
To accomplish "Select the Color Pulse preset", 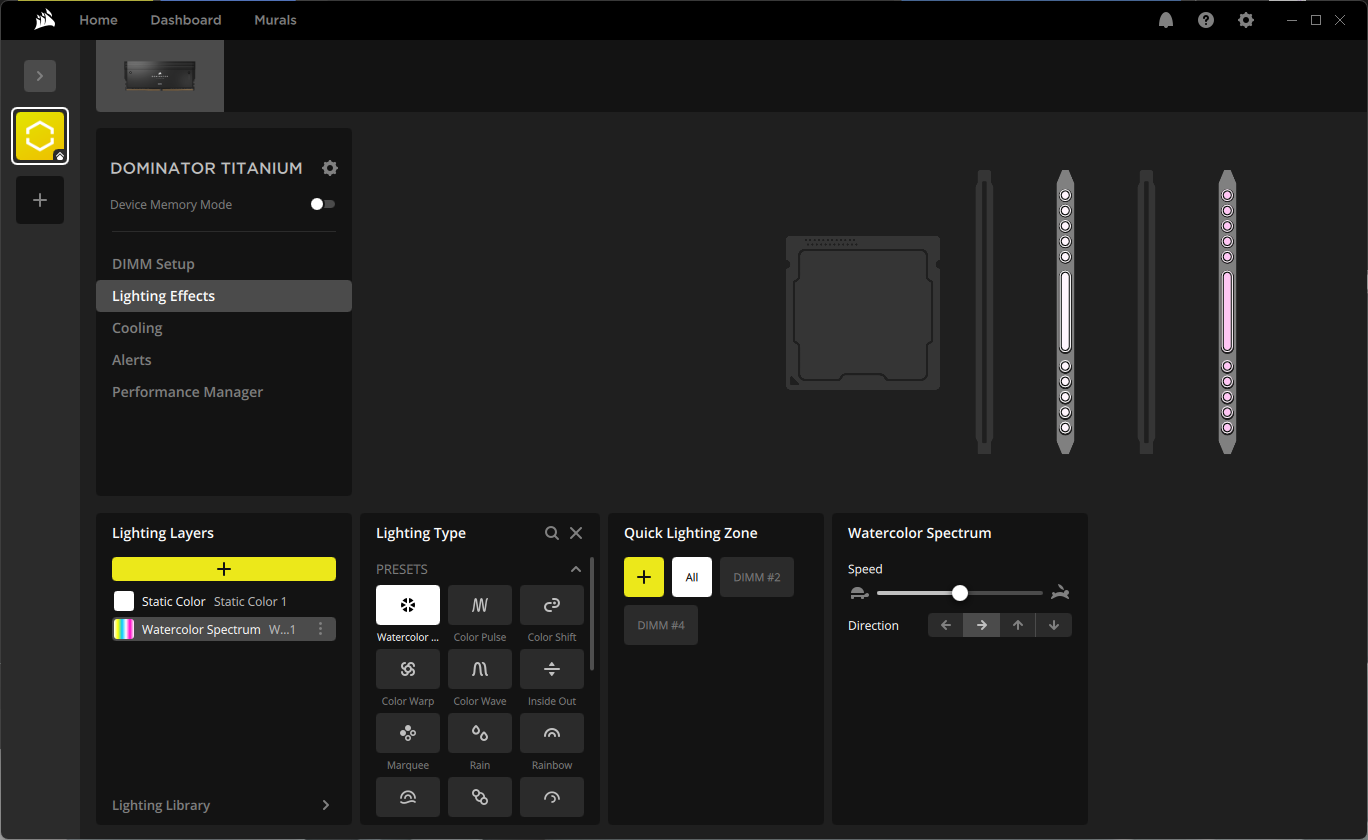I will [x=480, y=605].
